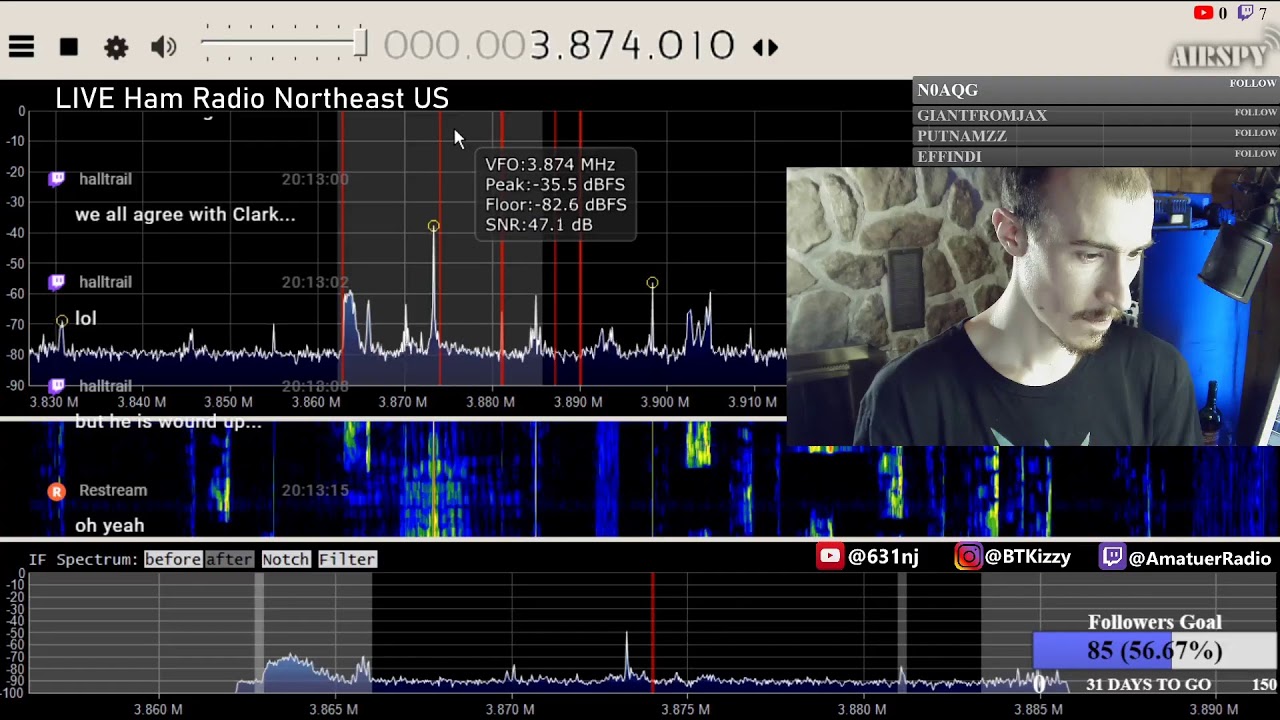Click the YouTube icon next to @631nj
This screenshot has height=720, width=1280.
pyautogui.click(x=830, y=557)
